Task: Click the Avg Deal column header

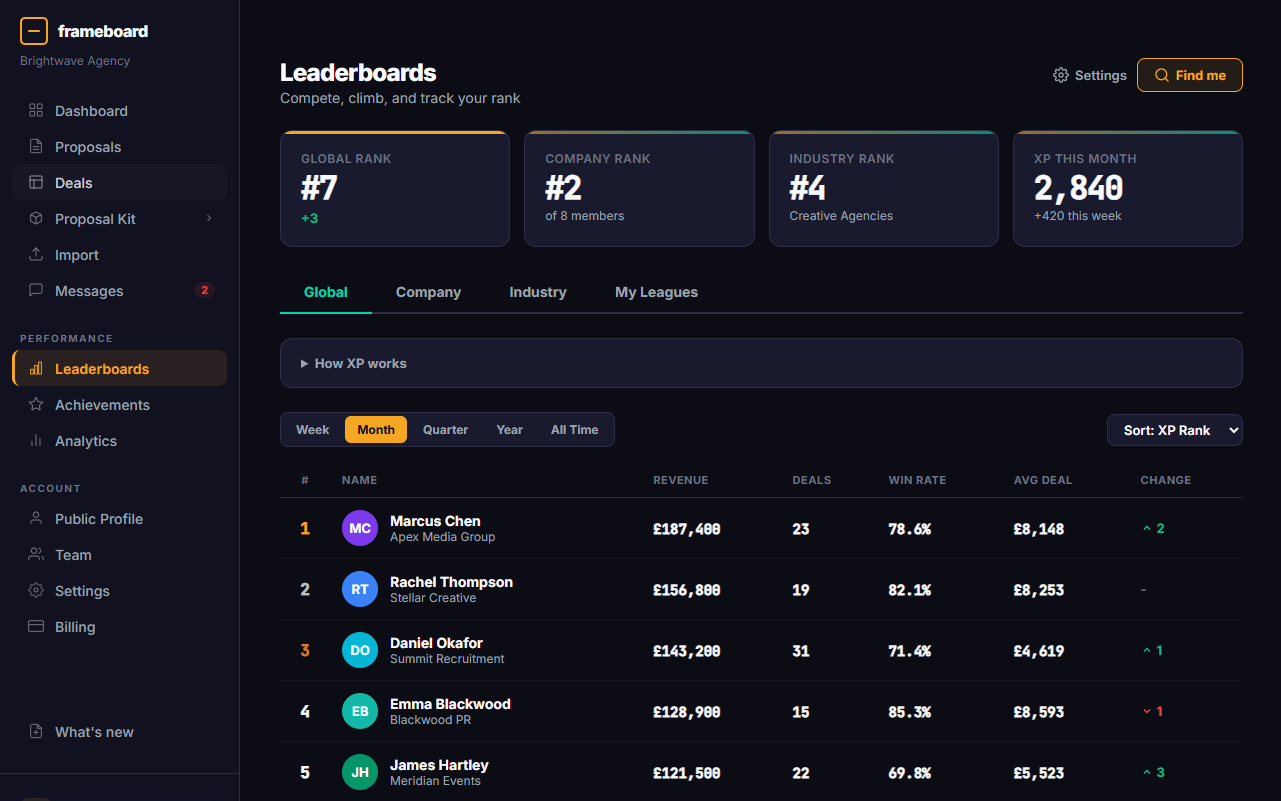Action: (1043, 480)
